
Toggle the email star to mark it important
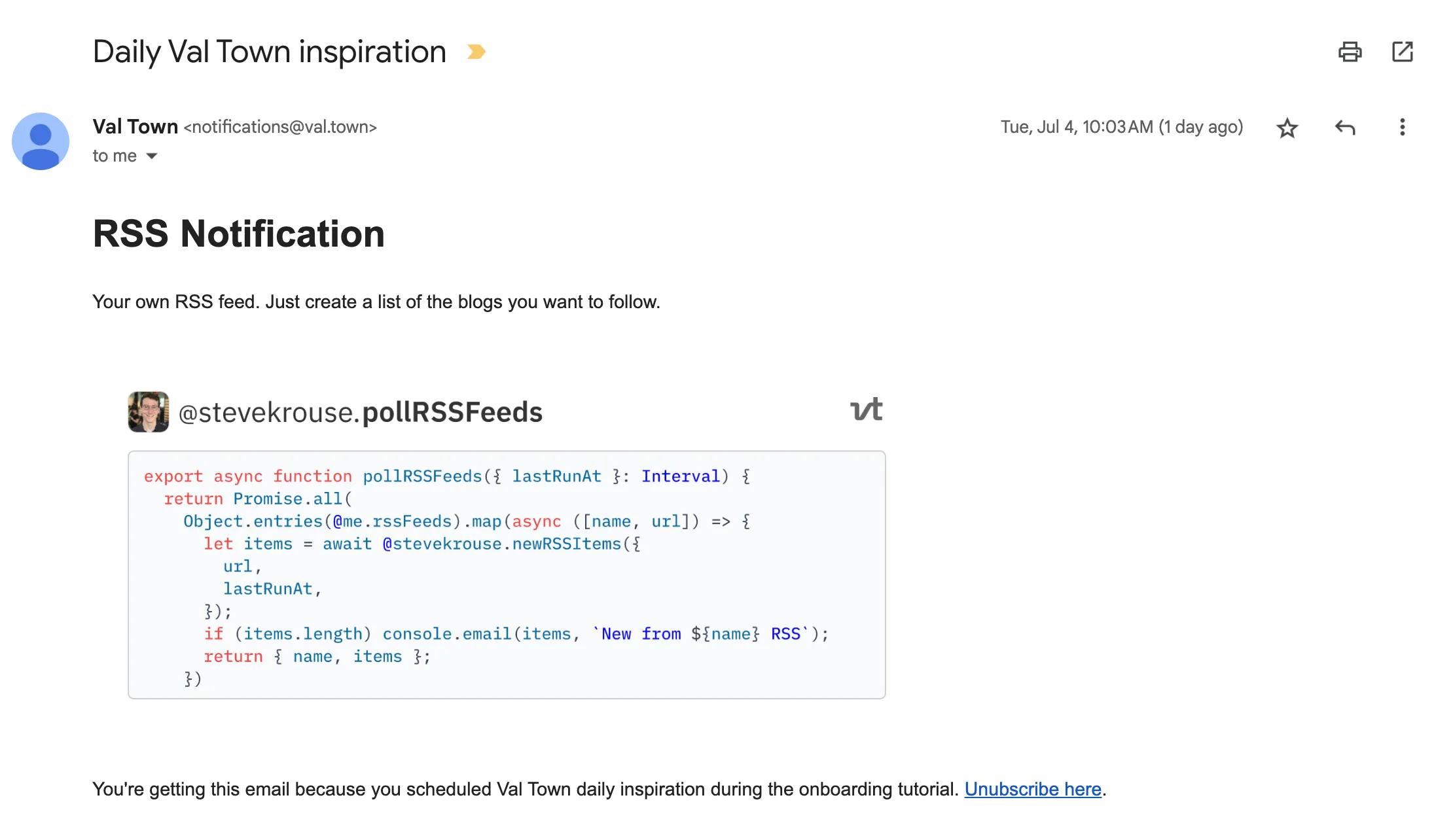coord(1287,128)
